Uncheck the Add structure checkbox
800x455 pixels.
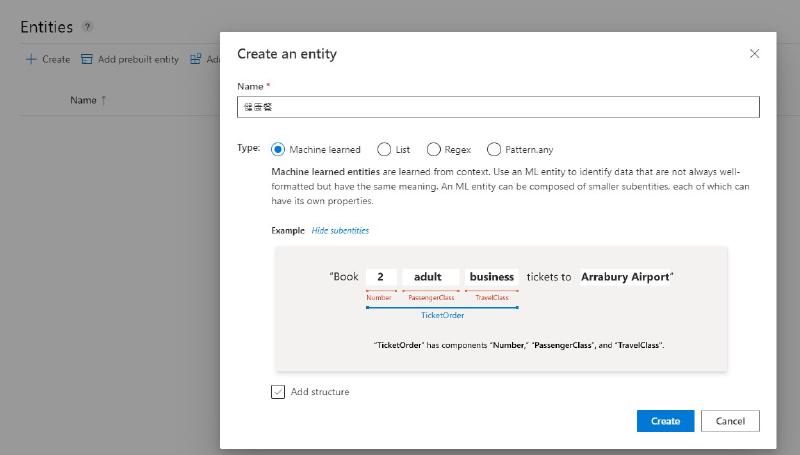278,392
